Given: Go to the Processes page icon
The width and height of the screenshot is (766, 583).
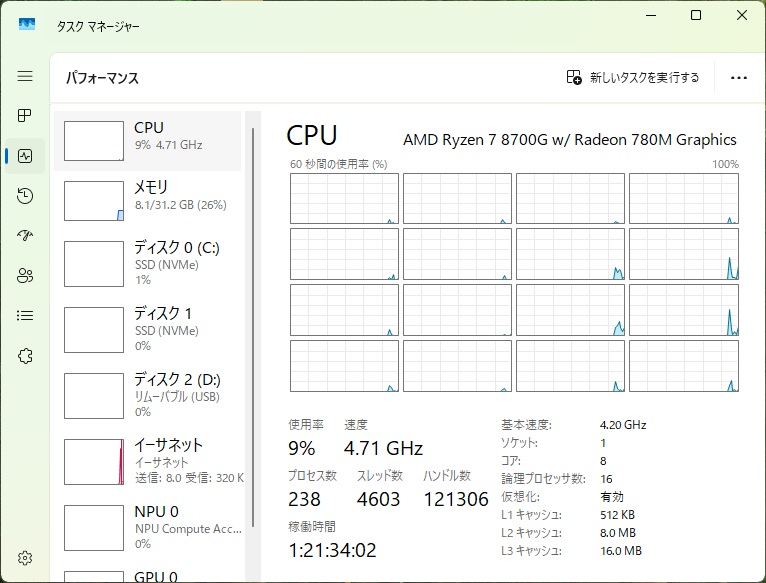Looking at the screenshot, I should click(x=25, y=116).
